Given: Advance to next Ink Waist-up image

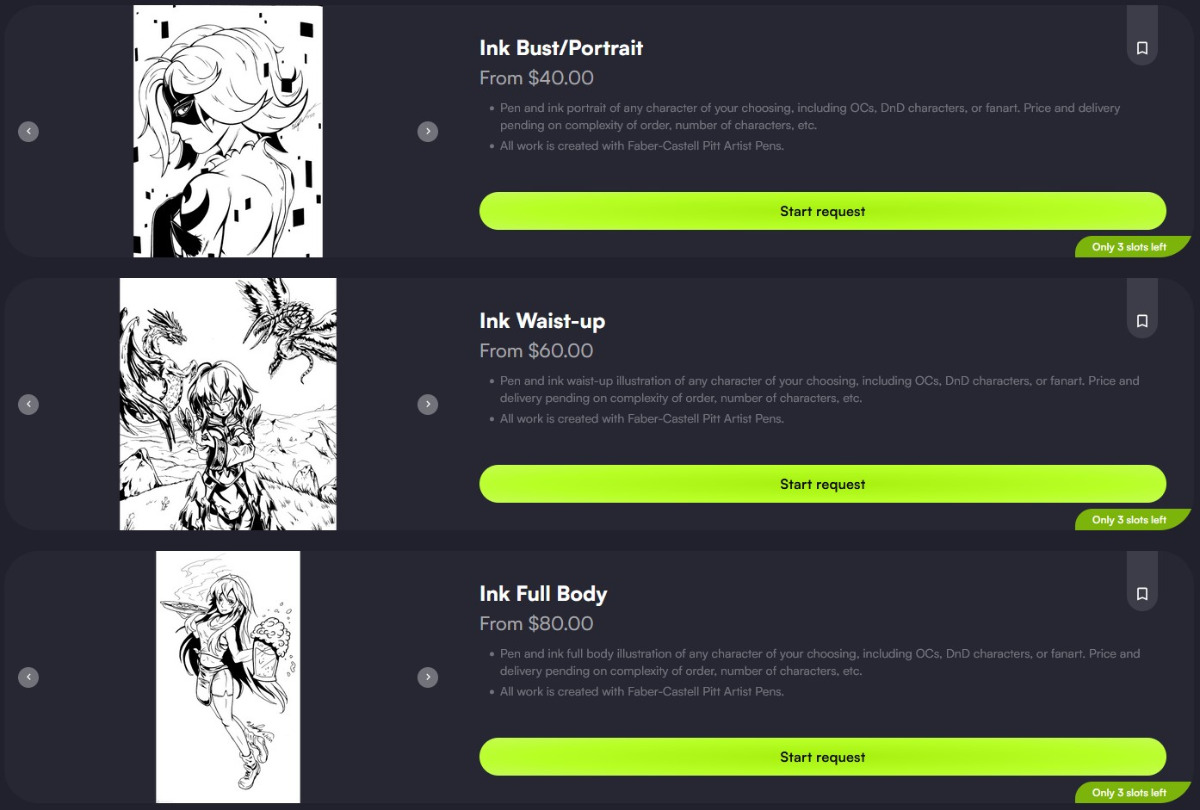Looking at the screenshot, I should click(x=428, y=404).
